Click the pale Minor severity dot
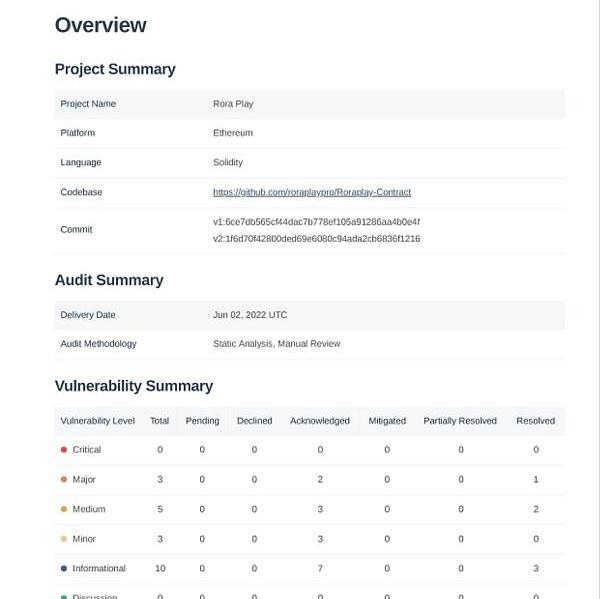Viewport: 600px width, 599px height. pos(64,539)
